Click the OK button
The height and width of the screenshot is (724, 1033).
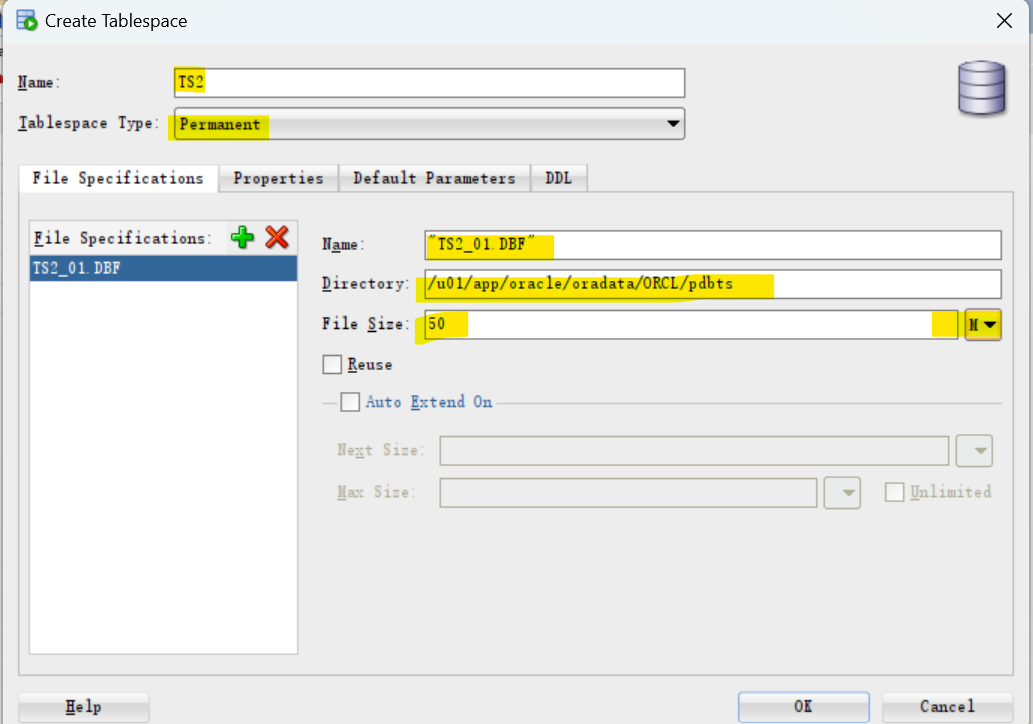pyautogui.click(x=803, y=707)
